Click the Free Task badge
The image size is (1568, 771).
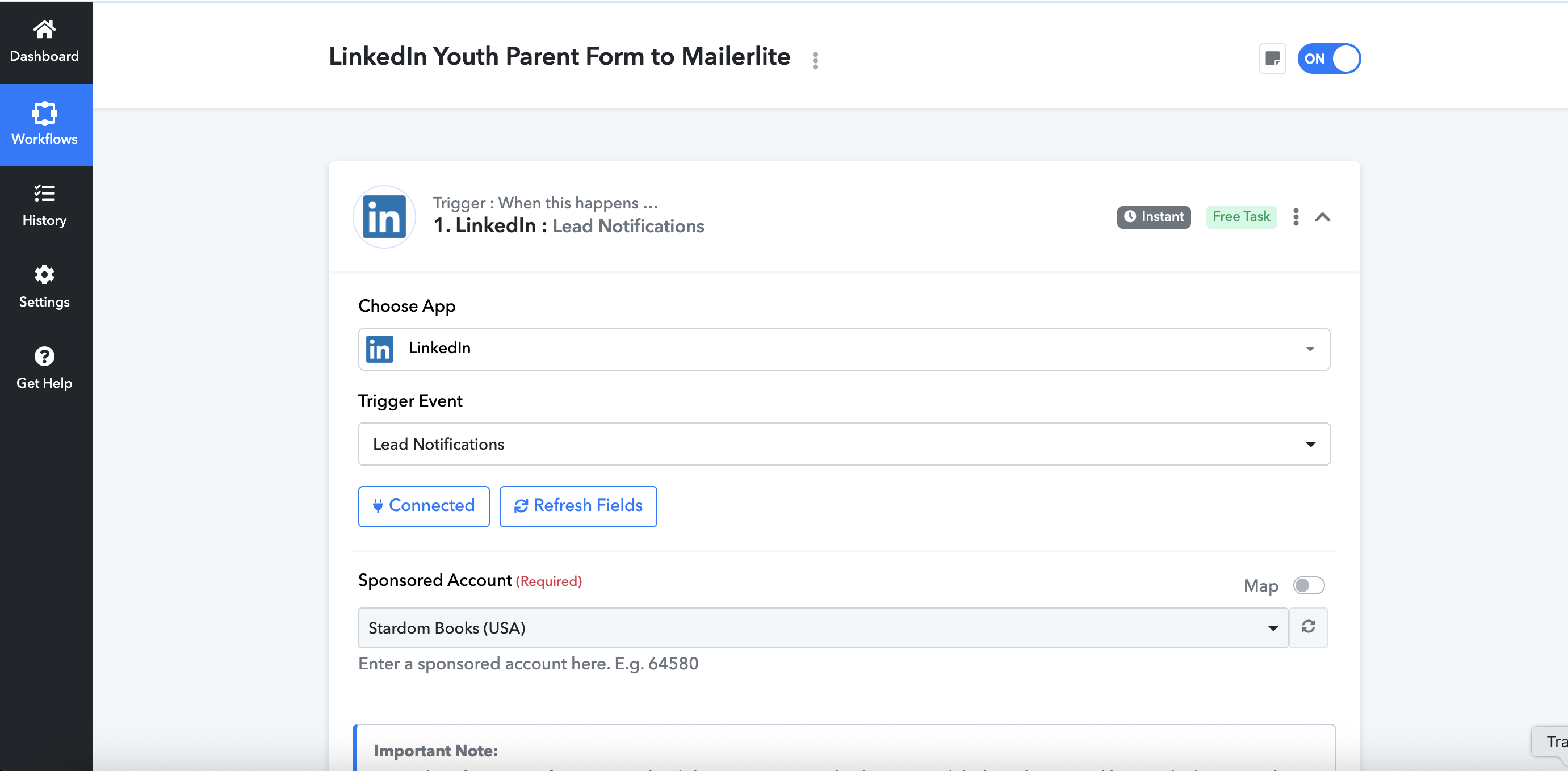pyautogui.click(x=1241, y=217)
